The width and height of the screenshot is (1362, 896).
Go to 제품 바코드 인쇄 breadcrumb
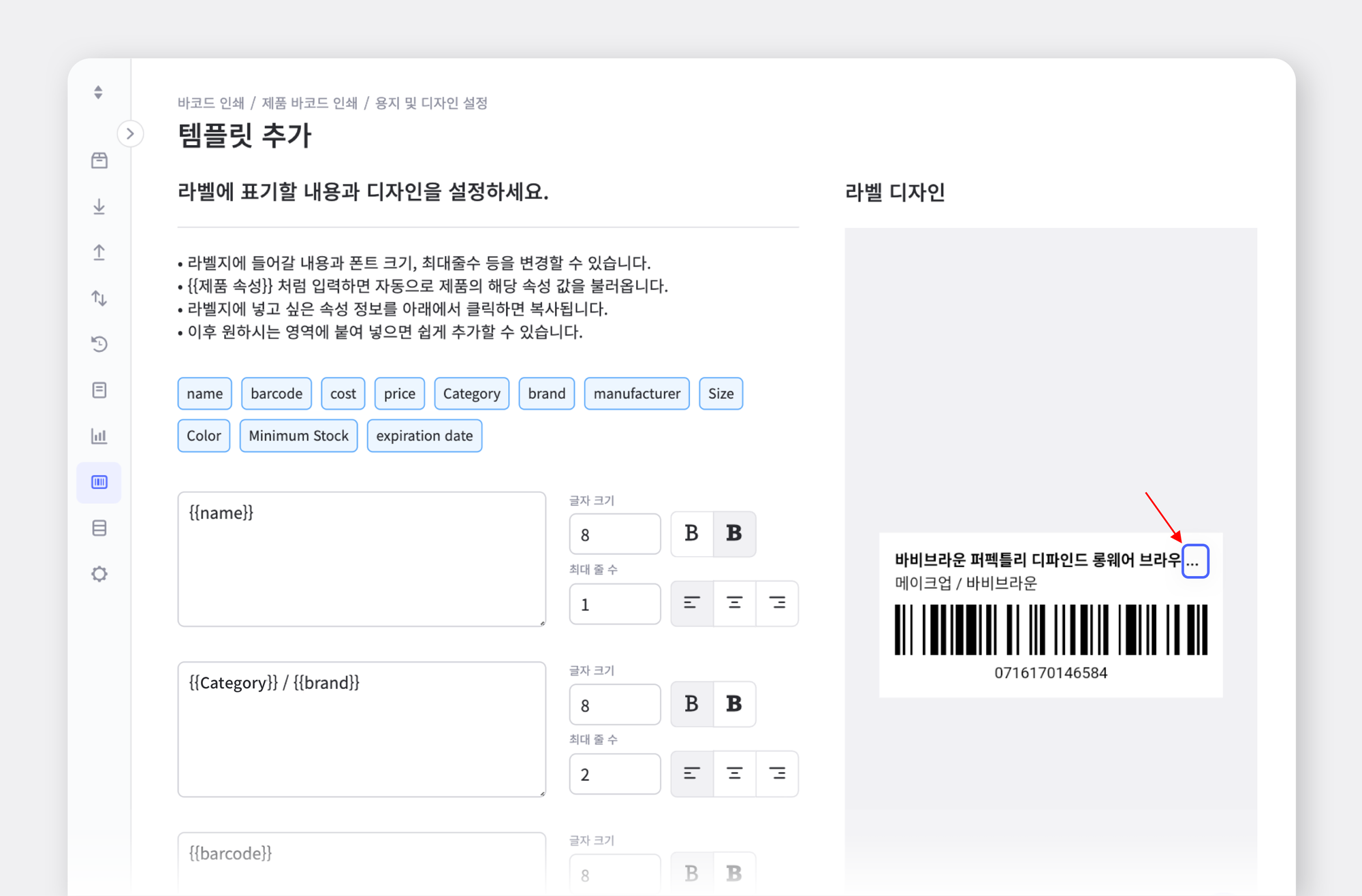point(310,103)
